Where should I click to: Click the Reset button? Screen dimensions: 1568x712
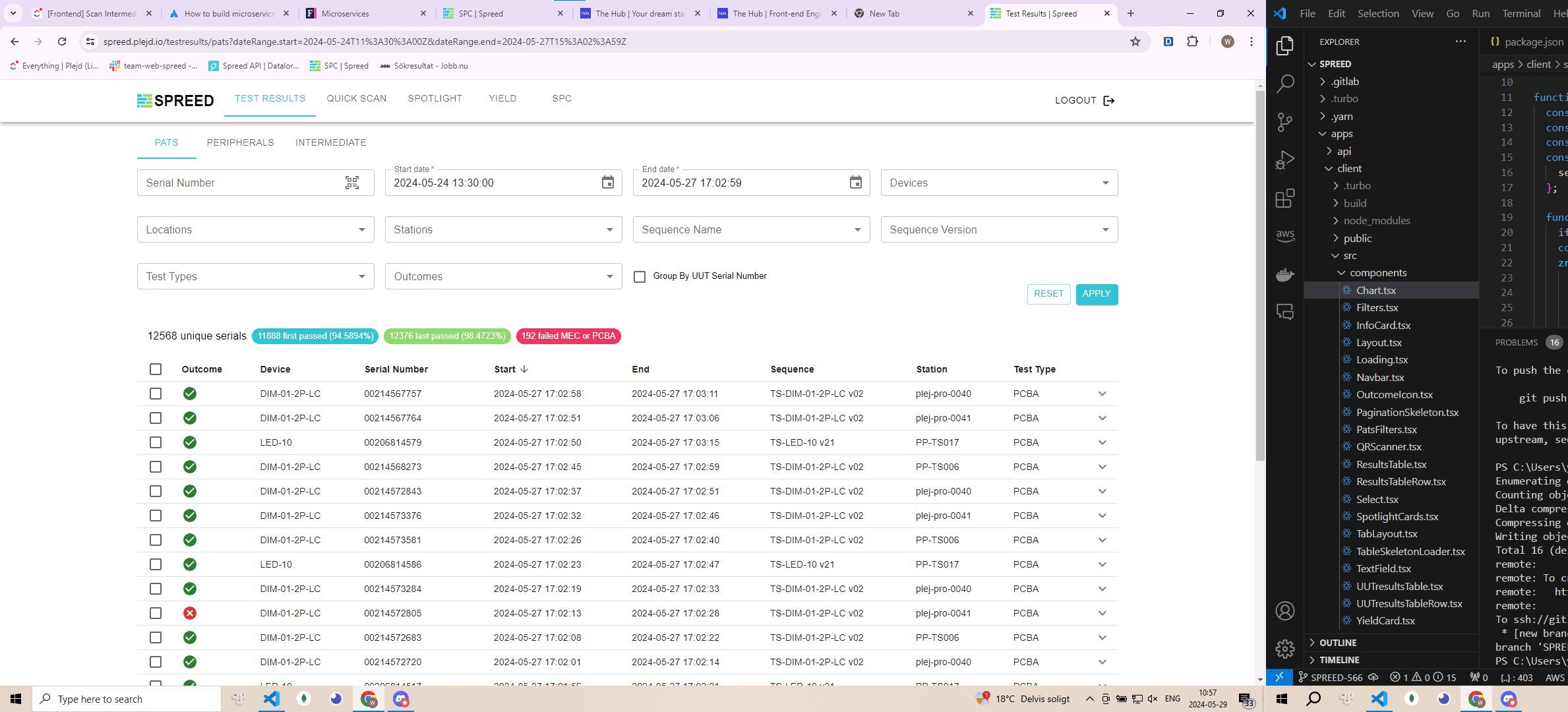[x=1048, y=293]
